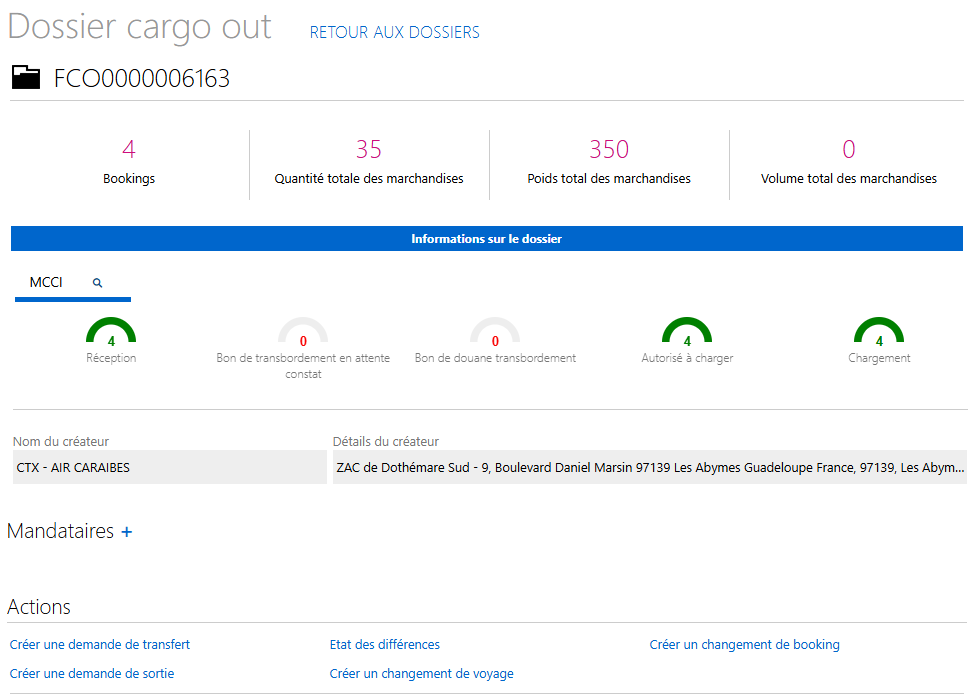Click the Poids total value 350
The width and height of the screenshot is (968, 698).
608,150
